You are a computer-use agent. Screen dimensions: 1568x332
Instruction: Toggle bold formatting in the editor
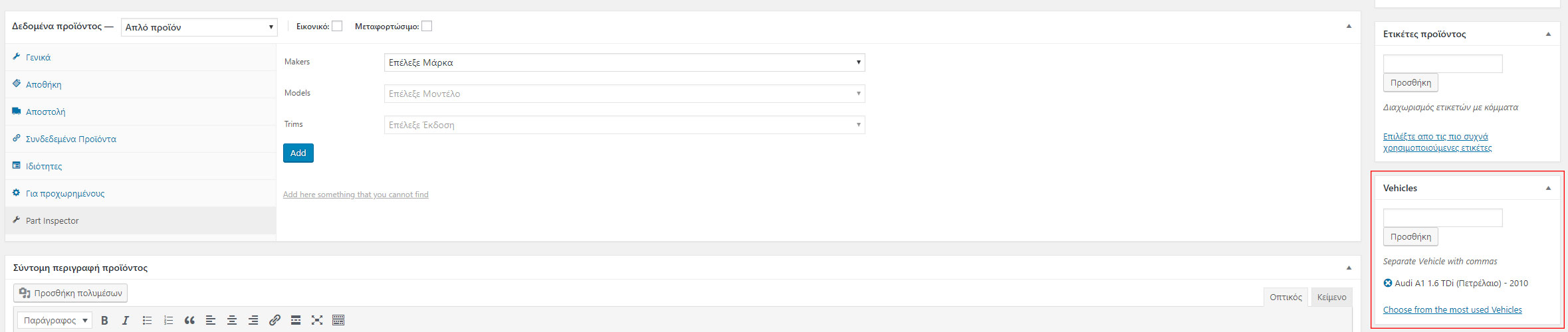click(104, 321)
